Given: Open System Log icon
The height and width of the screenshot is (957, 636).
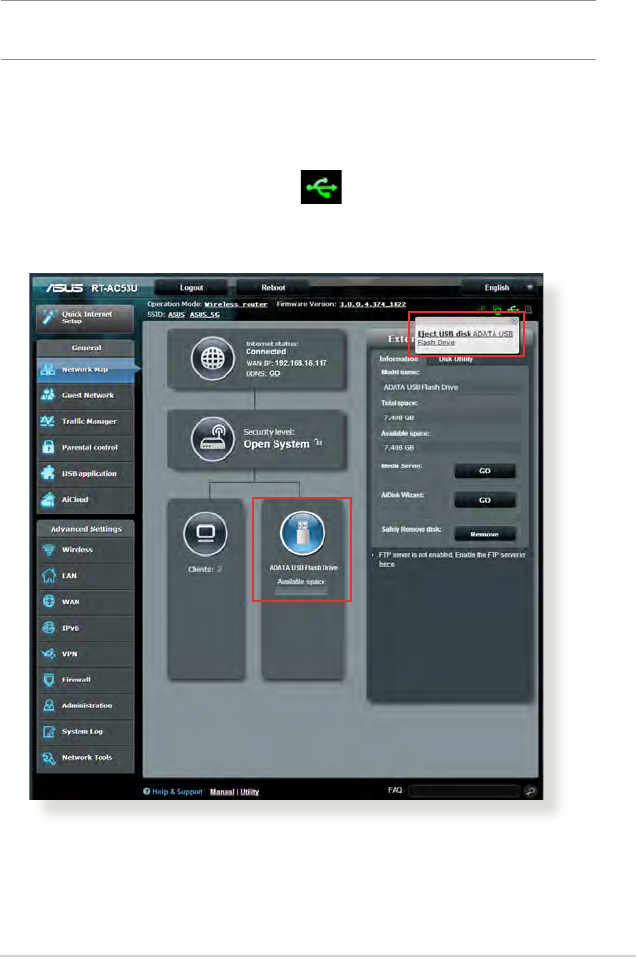Looking at the screenshot, I should pyautogui.click(x=48, y=731).
